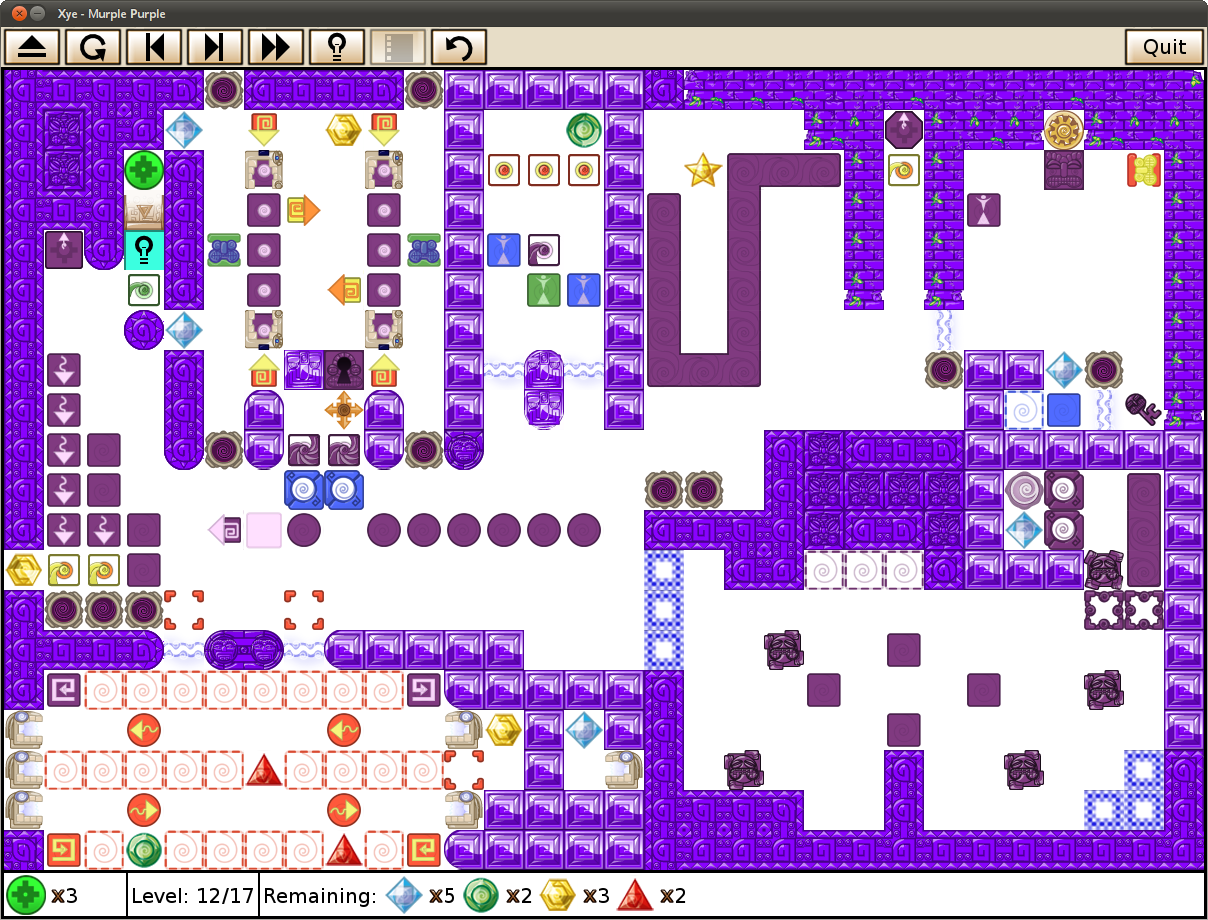Click the red-yellow striped block at top right
This screenshot has height=920, width=1208.
click(1143, 170)
